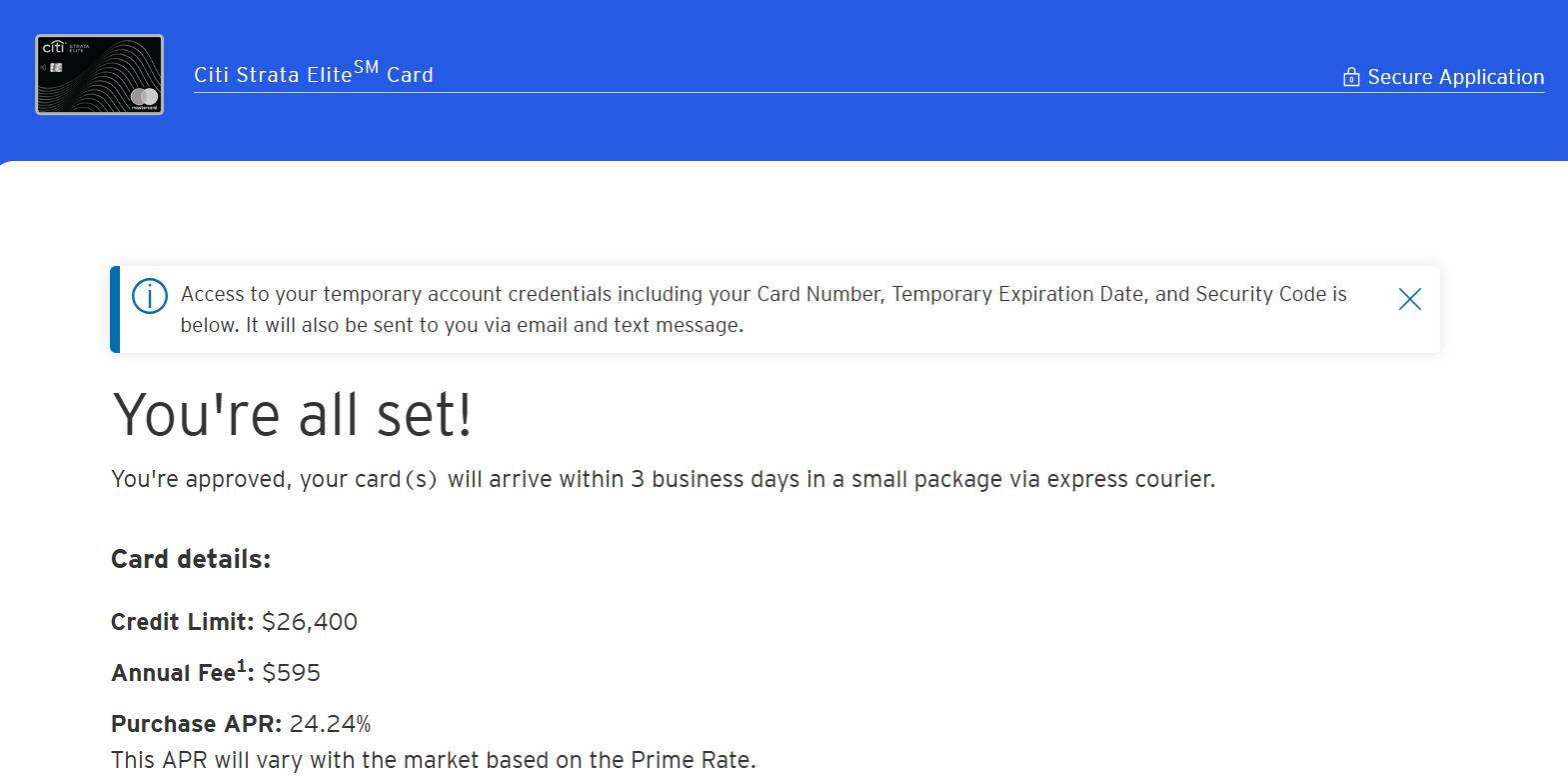Select the $26,400 credit limit value
The width and height of the screenshot is (1568, 782).
coord(310,622)
